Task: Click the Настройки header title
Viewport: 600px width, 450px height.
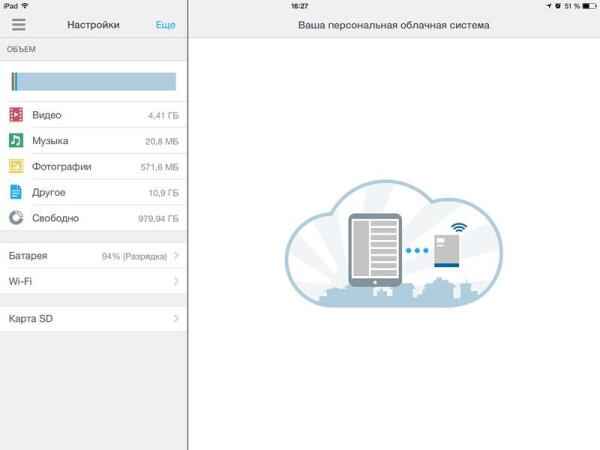Action: coord(93,25)
